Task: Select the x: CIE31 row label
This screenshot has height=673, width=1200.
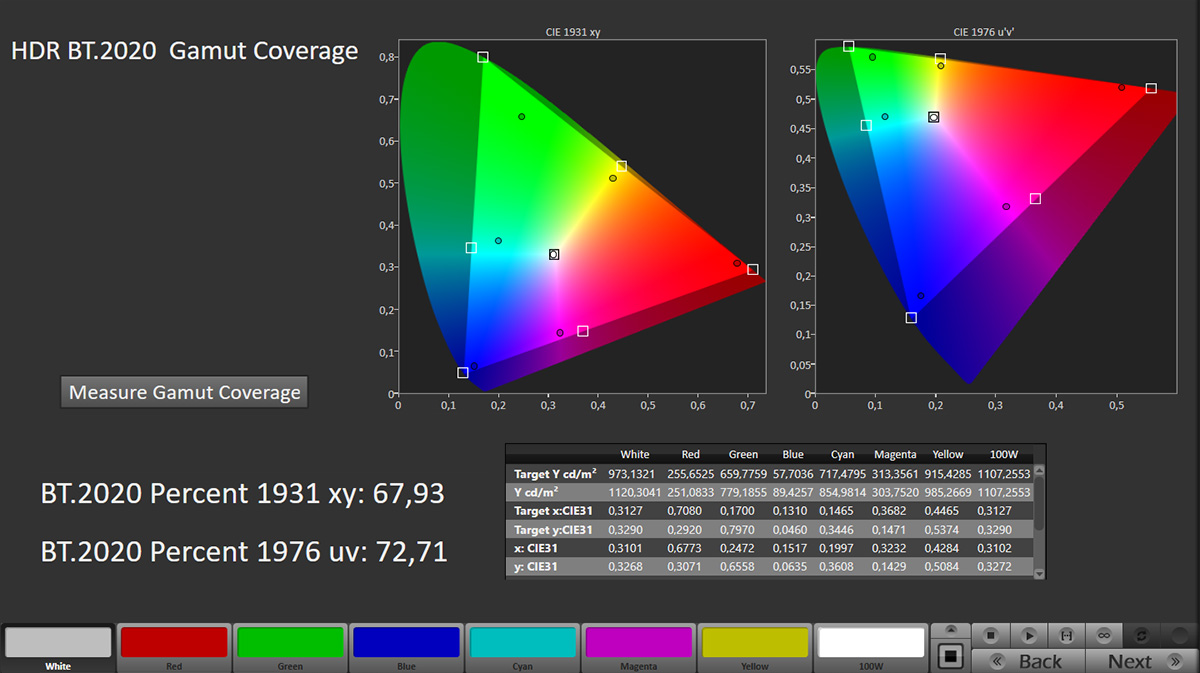Action: pyautogui.click(x=537, y=550)
